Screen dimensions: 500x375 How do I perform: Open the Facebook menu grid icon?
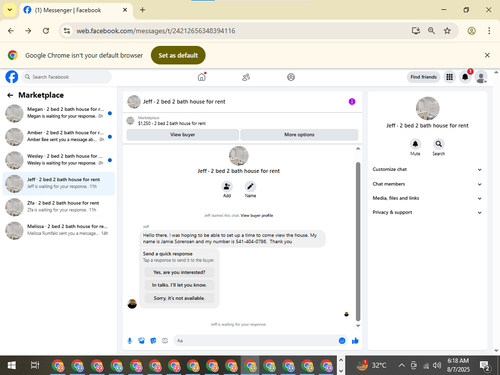coord(449,77)
